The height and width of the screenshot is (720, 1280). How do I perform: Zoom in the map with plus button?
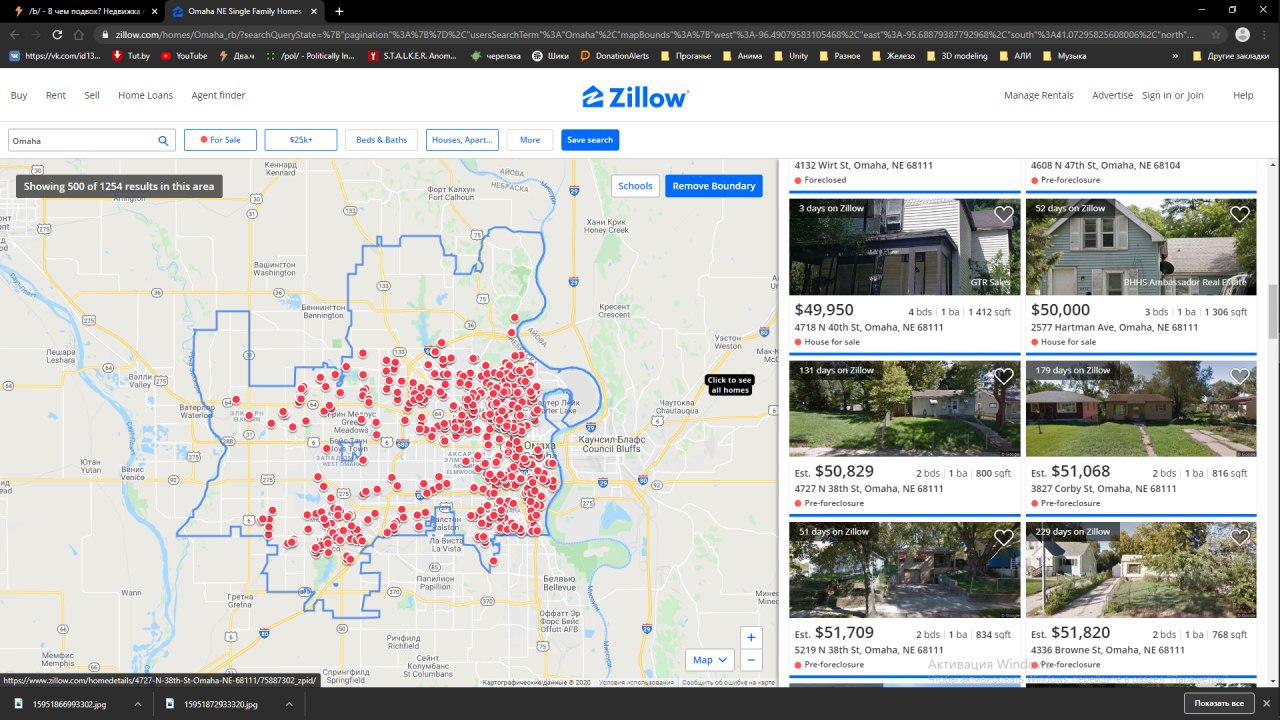pos(751,637)
